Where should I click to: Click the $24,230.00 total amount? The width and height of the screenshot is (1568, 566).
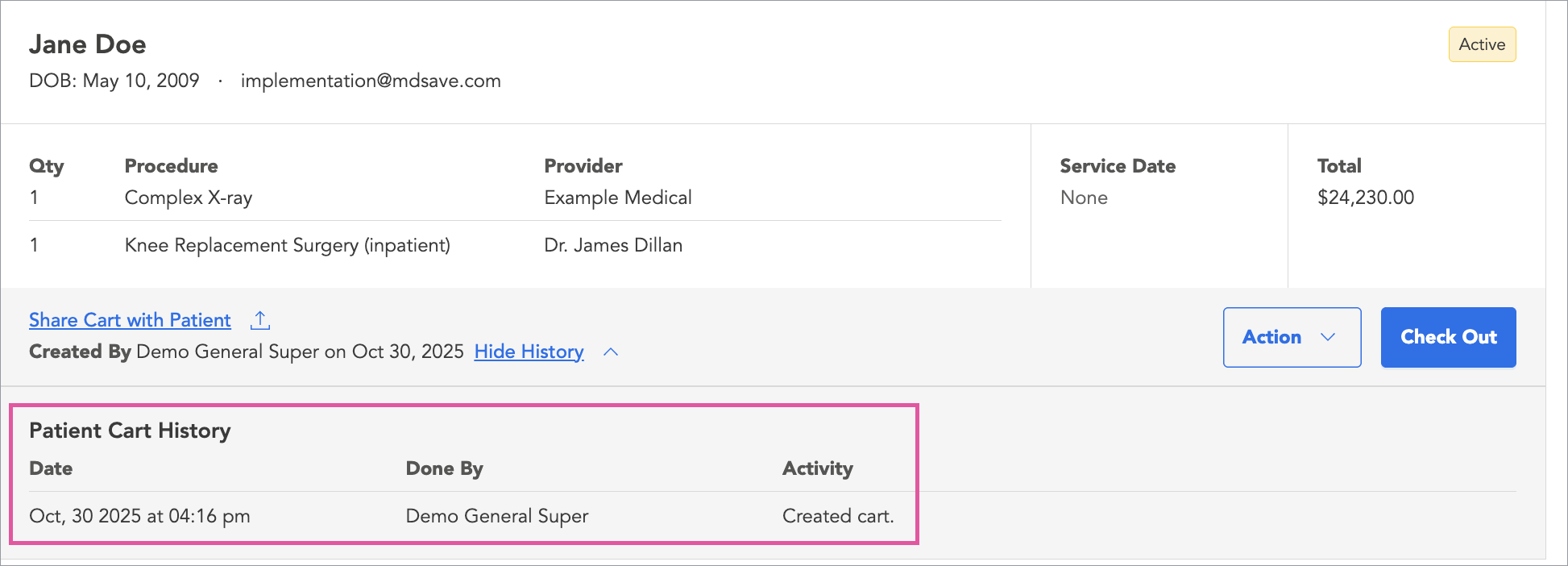tap(1365, 198)
